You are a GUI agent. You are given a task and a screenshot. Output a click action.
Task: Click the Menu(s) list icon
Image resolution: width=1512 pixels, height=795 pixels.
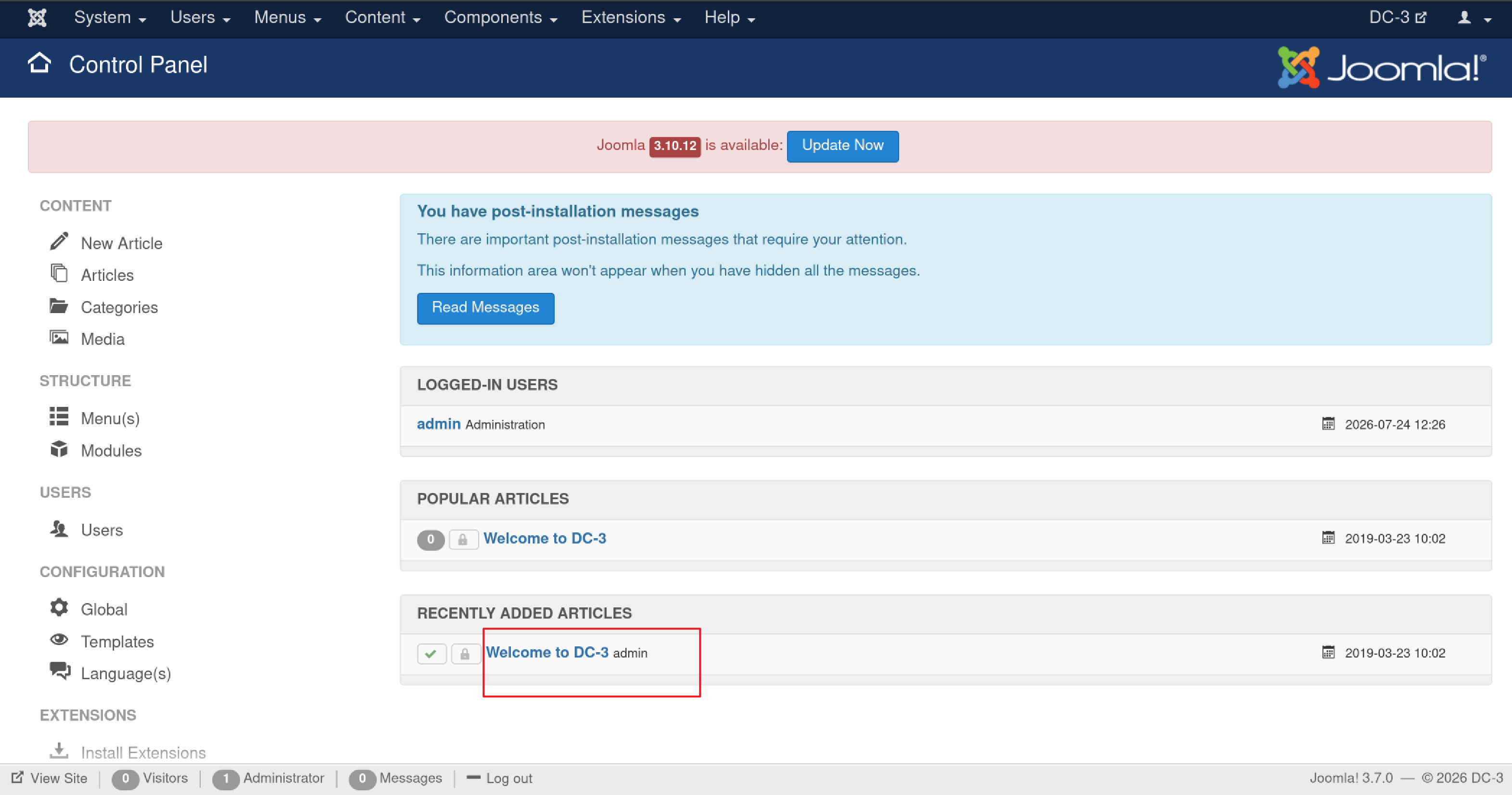[59, 416]
